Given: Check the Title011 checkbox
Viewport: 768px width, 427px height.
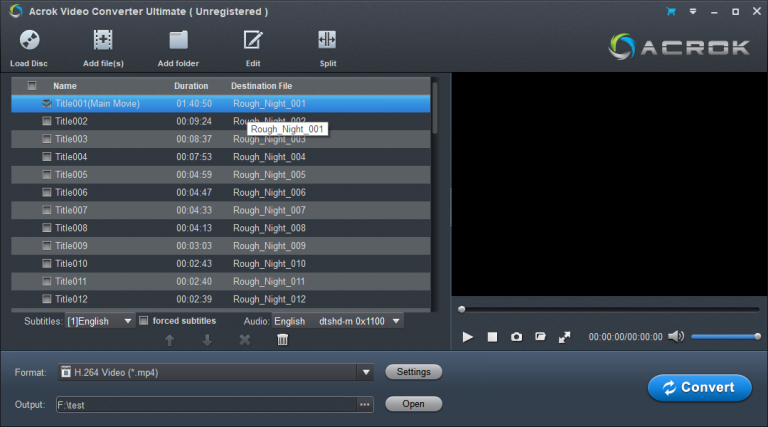Looking at the screenshot, I should pos(47,281).
